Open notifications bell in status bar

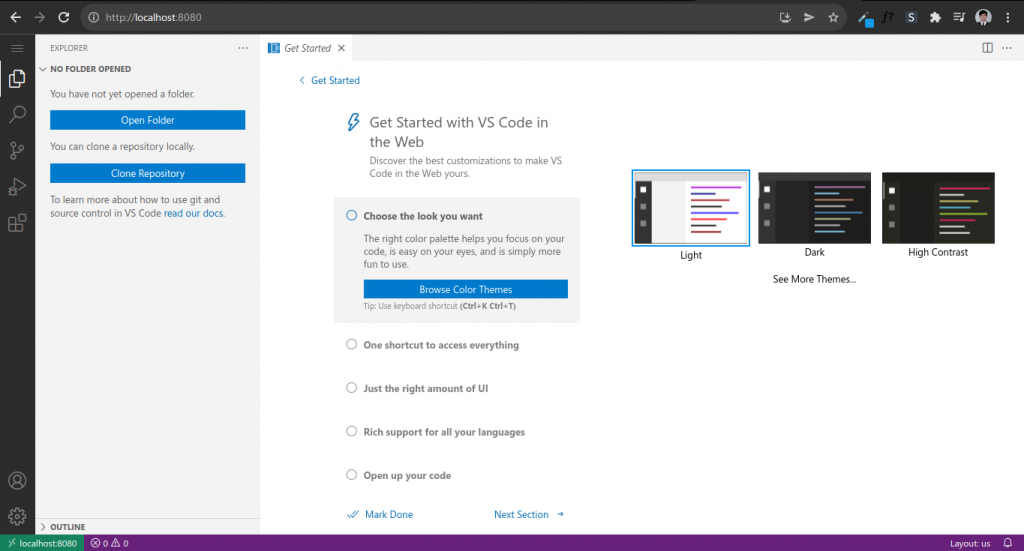coord(1008,543)
